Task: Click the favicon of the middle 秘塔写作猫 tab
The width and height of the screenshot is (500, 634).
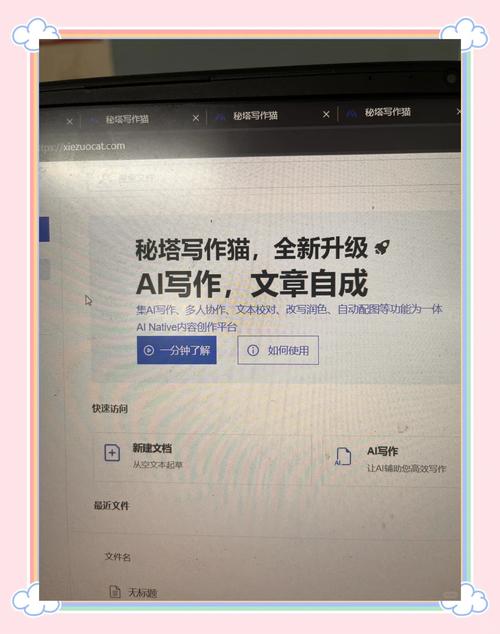Action: tap(220, 117)
